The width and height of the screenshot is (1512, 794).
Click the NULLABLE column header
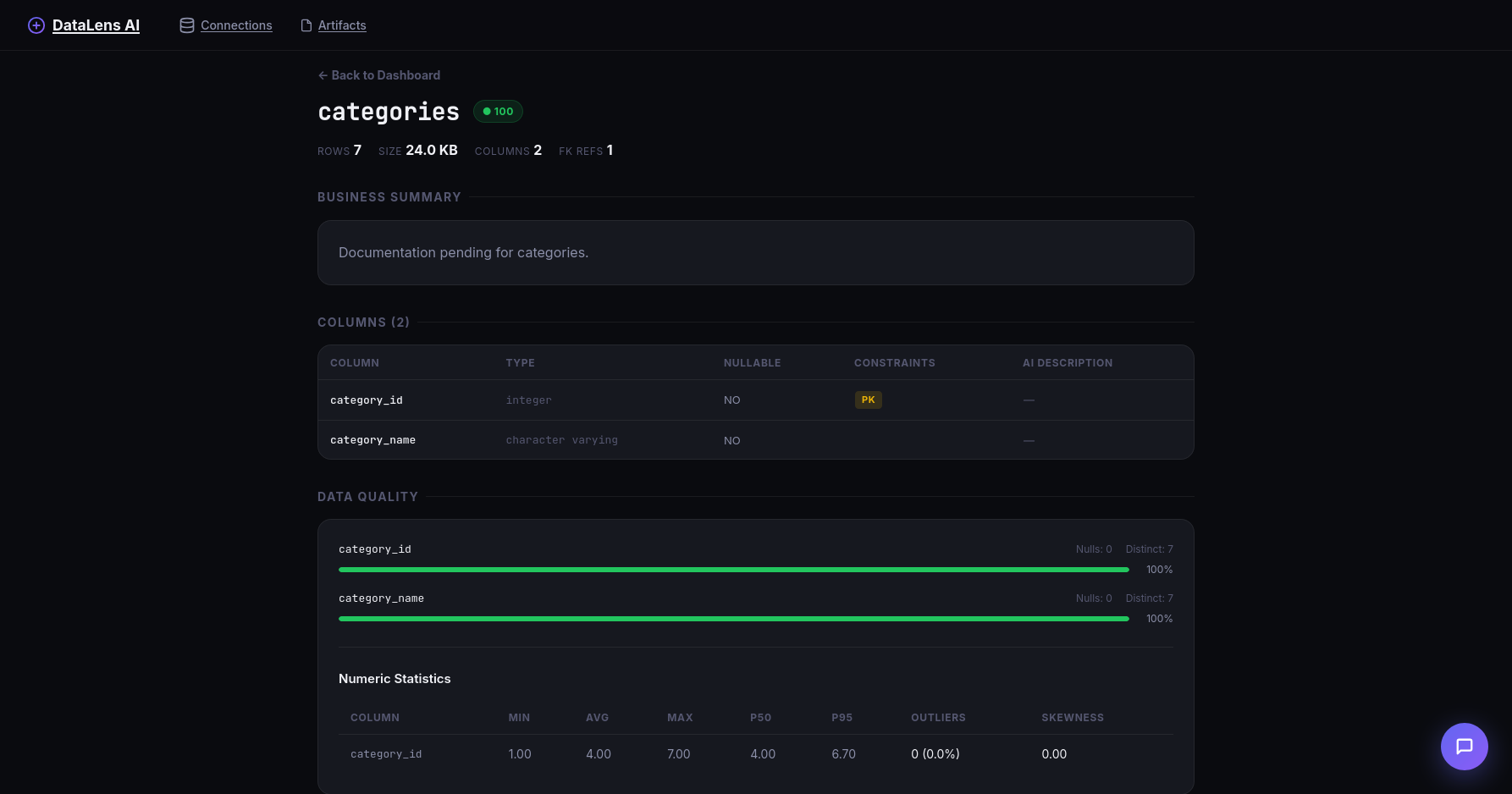tap(752, 363)
